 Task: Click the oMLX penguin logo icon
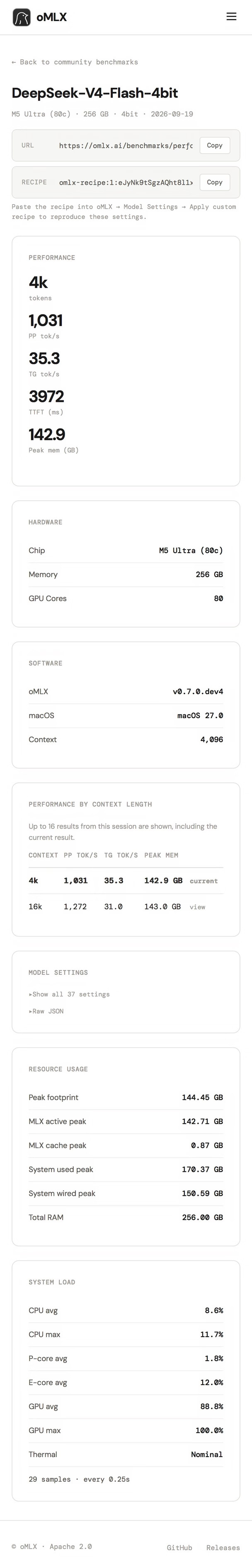pos(22,17)
